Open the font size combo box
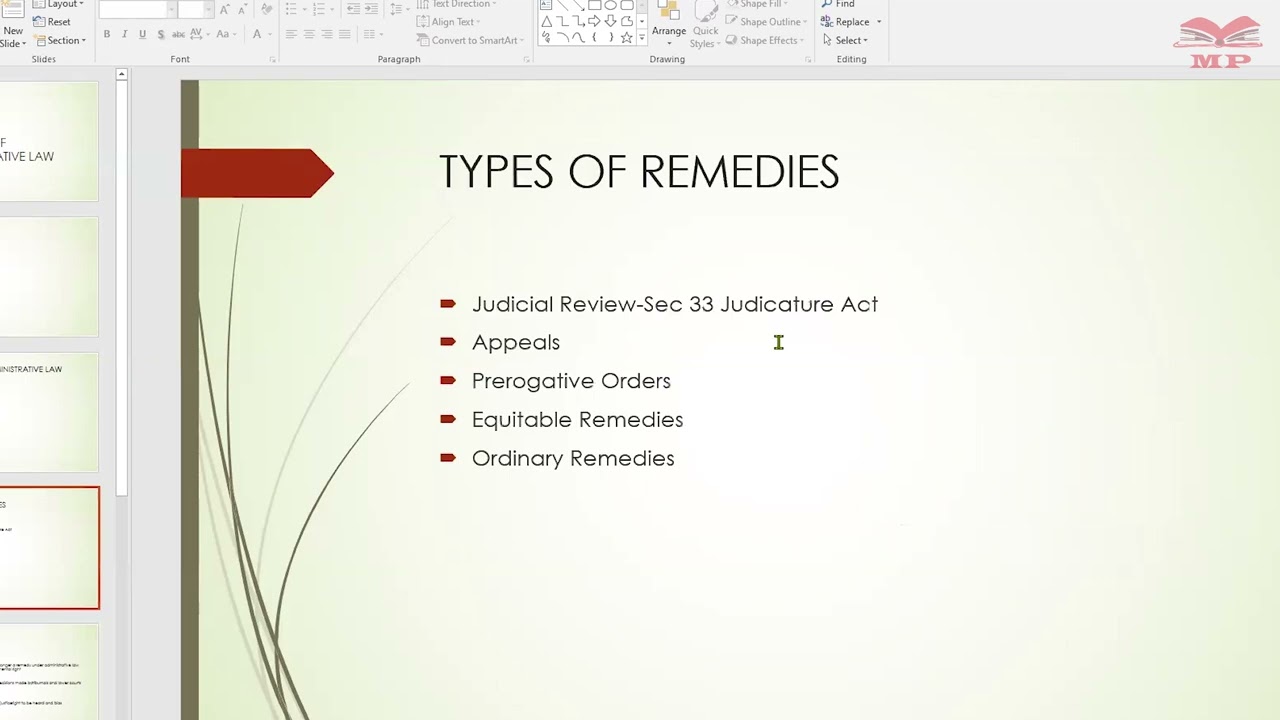 coord(195,9)
